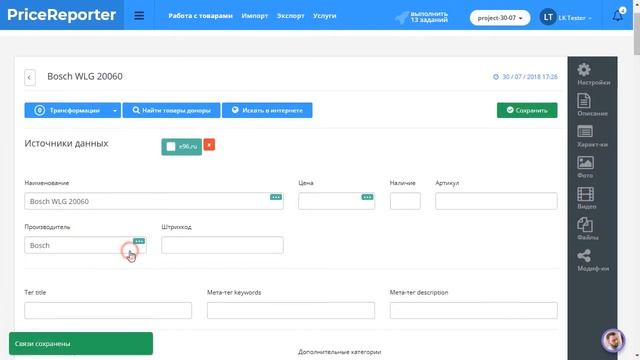This screenshot has width=640, height=360.
Task: Open the Фото image sidebar icon
Action: 585,162
